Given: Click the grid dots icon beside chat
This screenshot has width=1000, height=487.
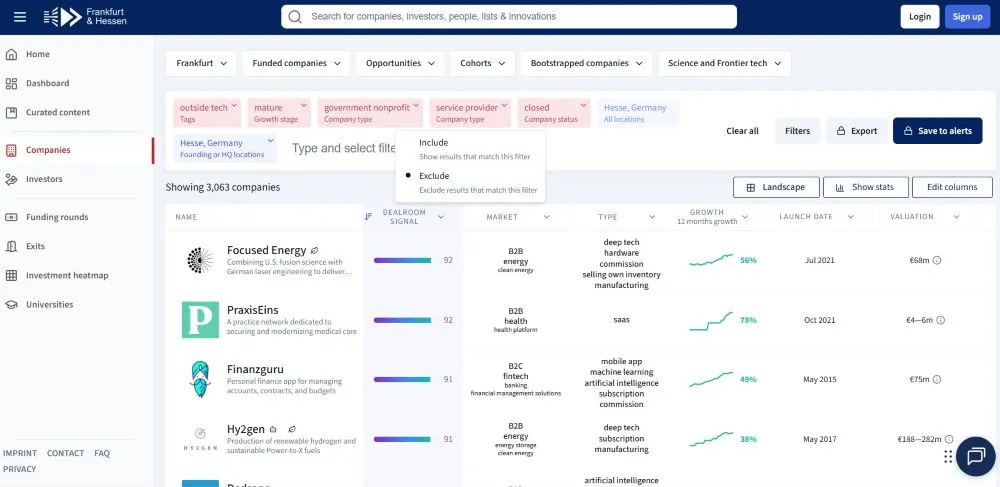Looking at the screenshot, I should click(948, 456).
